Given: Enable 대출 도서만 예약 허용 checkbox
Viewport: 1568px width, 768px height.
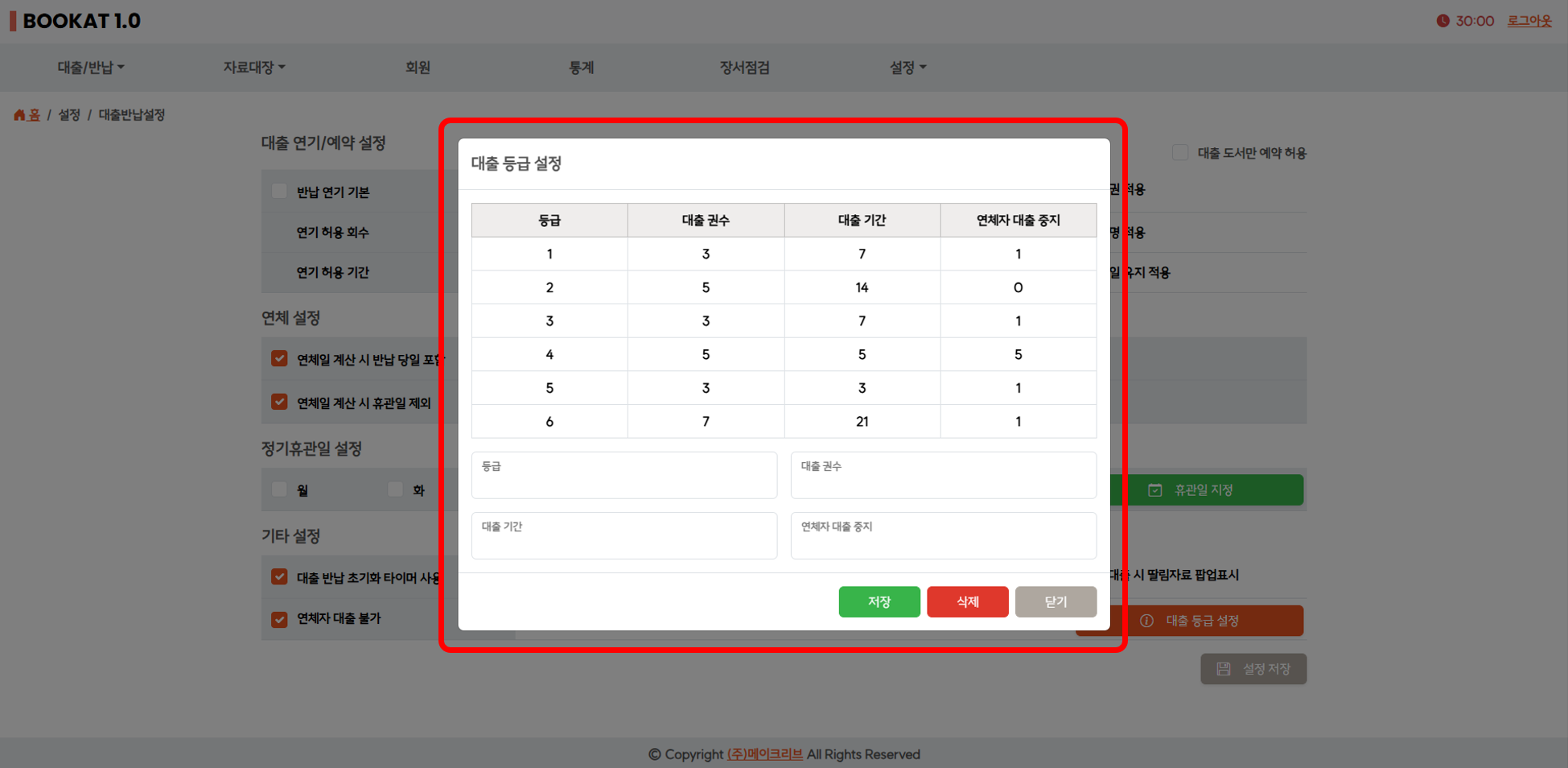Looking at the screenshot, I should 1179,153.
